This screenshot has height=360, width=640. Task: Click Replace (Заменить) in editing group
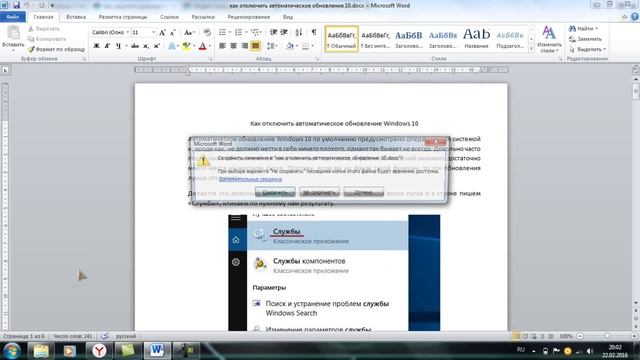[x=585, y=39]
